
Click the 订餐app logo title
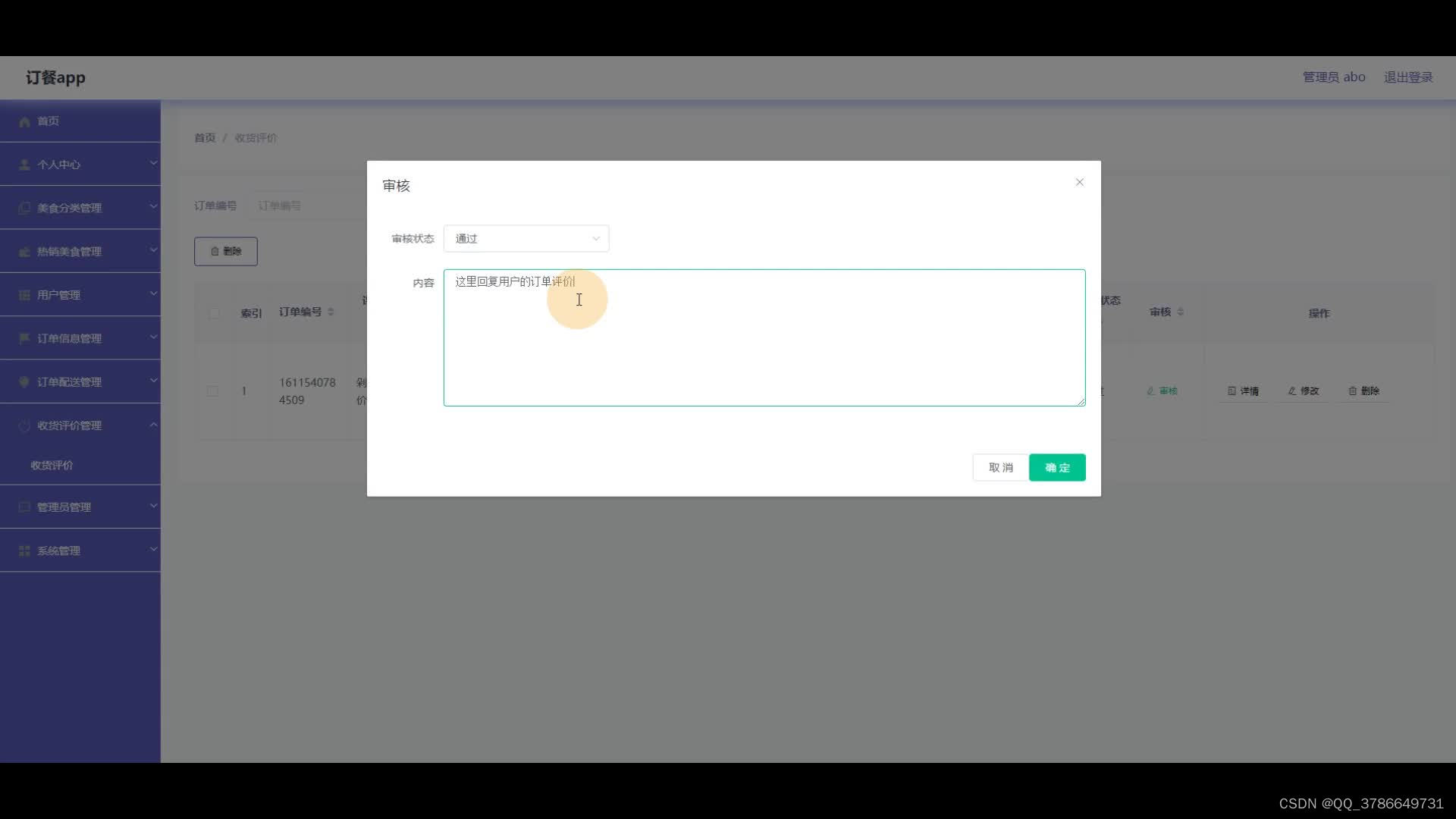click(x=55, y=77)
